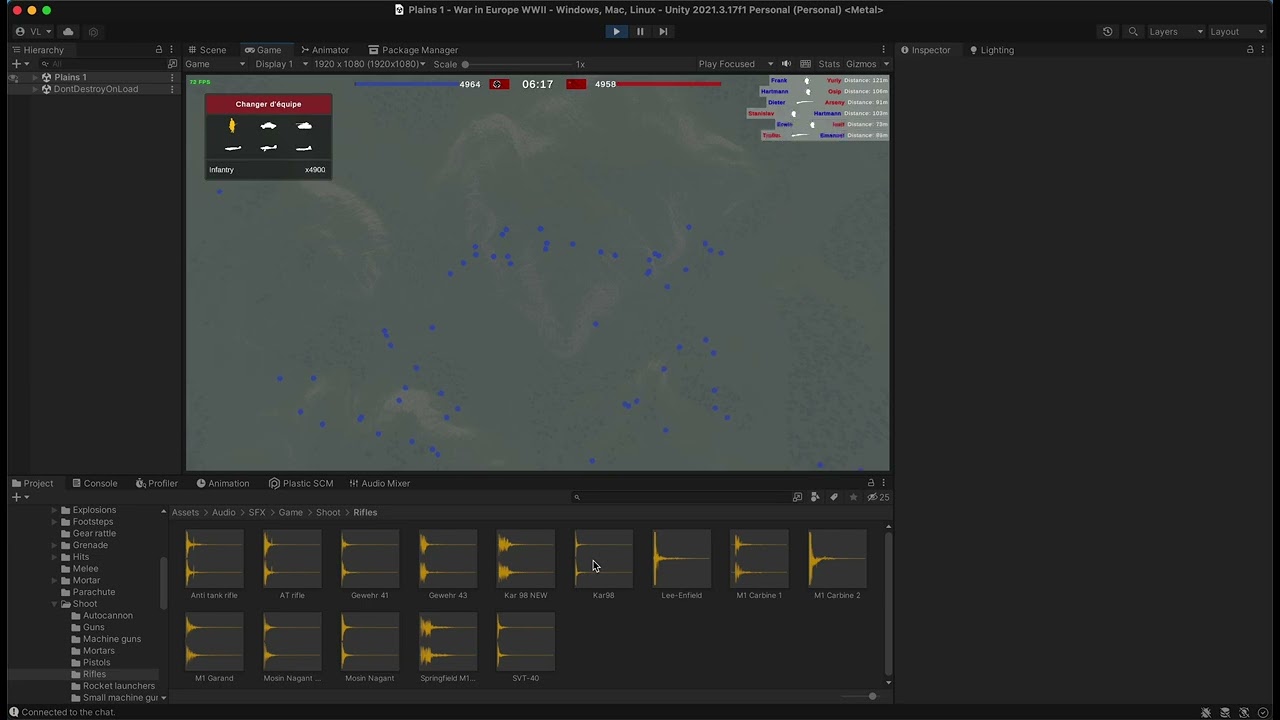The width and height of the screenshot is (1280, 720).
Task: Click the Shoot breadcrumb in Project path
Action: [328, 512]
